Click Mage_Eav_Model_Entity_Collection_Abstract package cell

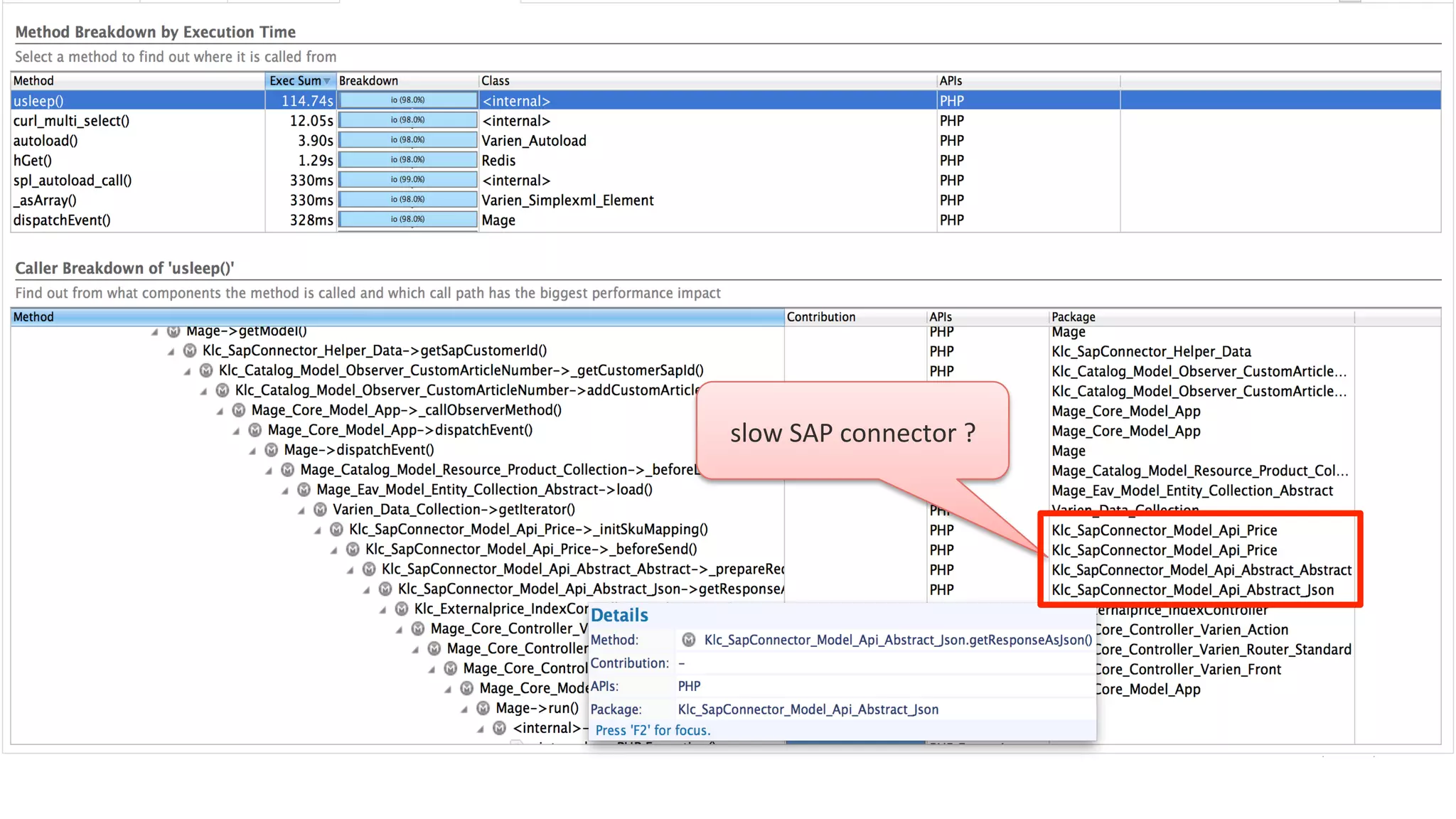pos(1192,491)
